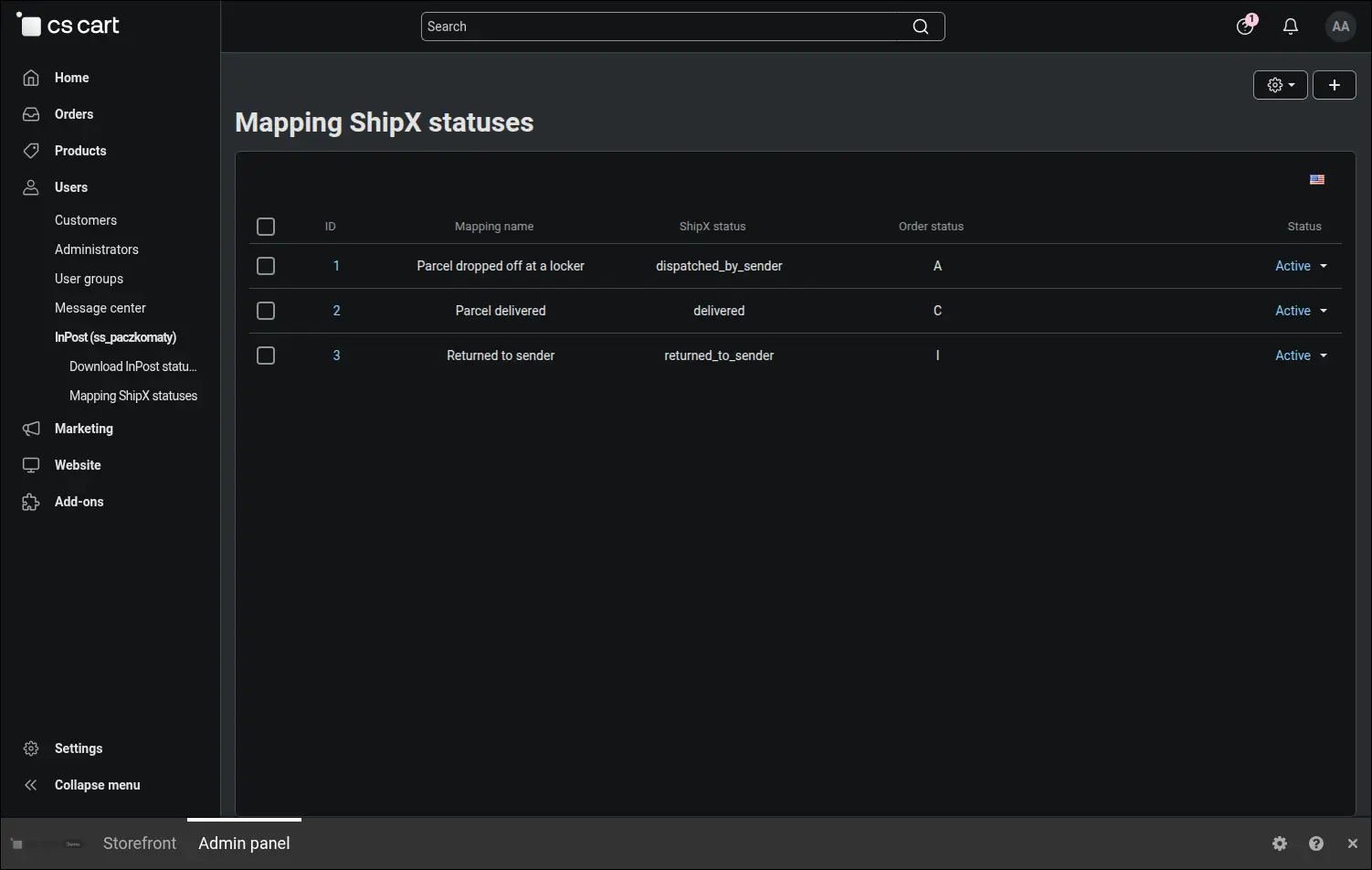Open the Marketing menu item
The image size is (1372, 870).
[84, 429]
